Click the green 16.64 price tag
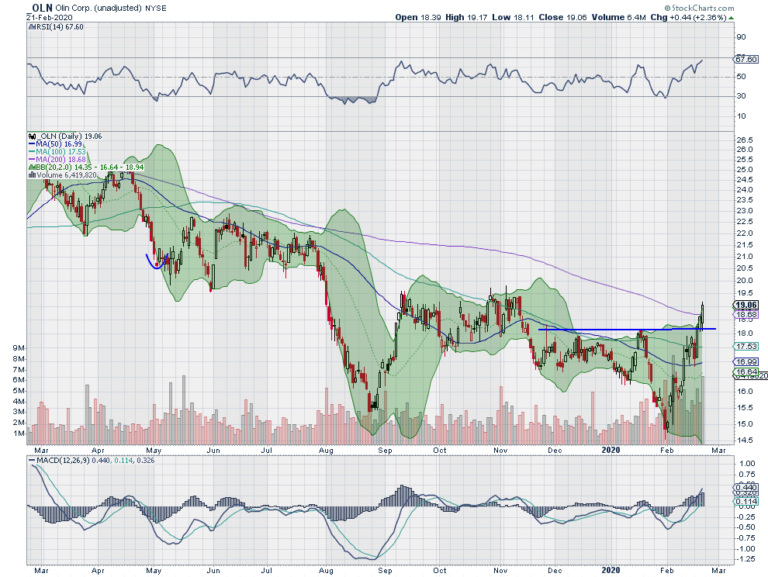 (746, 372)
